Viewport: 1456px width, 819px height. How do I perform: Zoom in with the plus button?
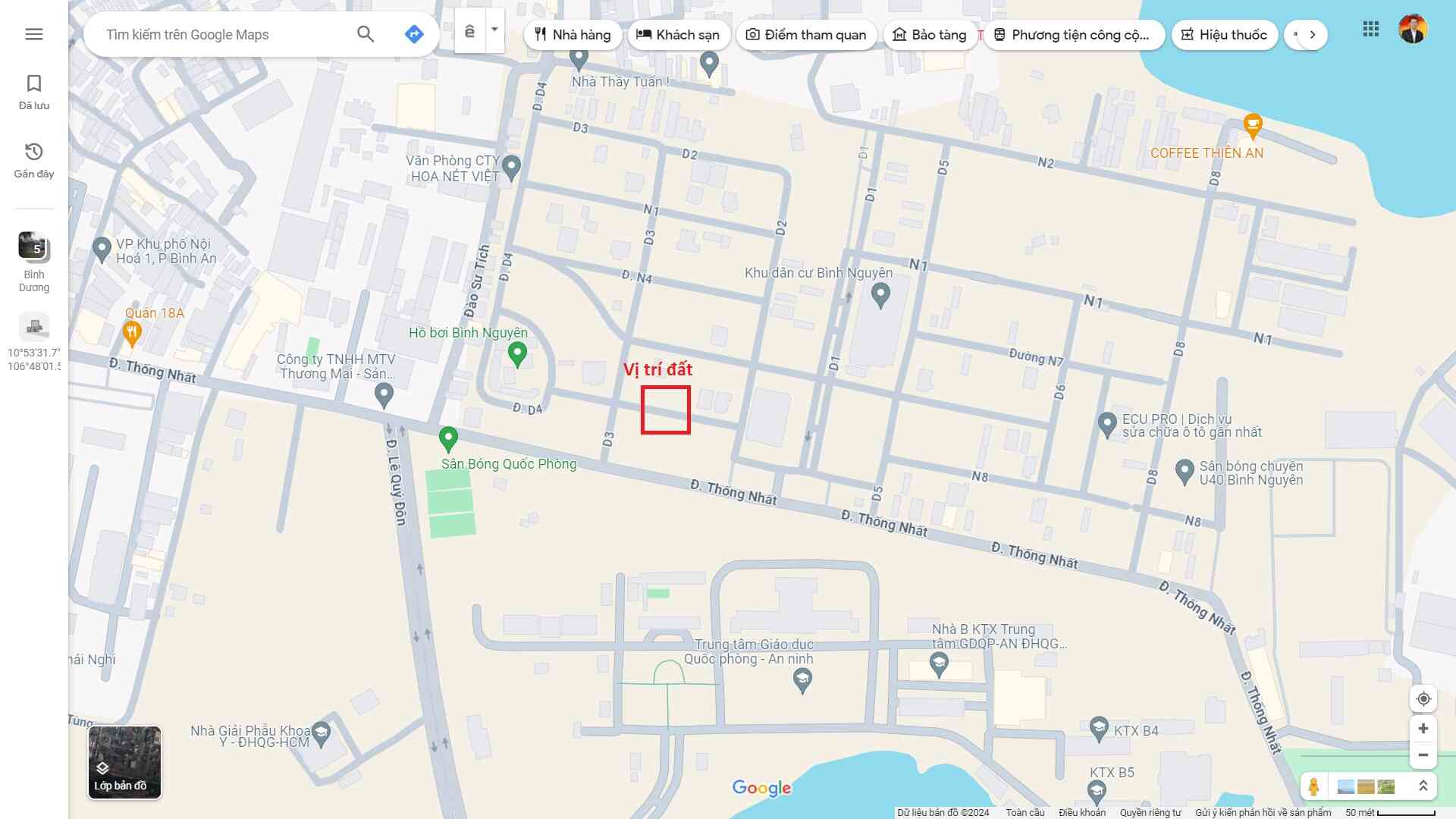click(1423, 729)
